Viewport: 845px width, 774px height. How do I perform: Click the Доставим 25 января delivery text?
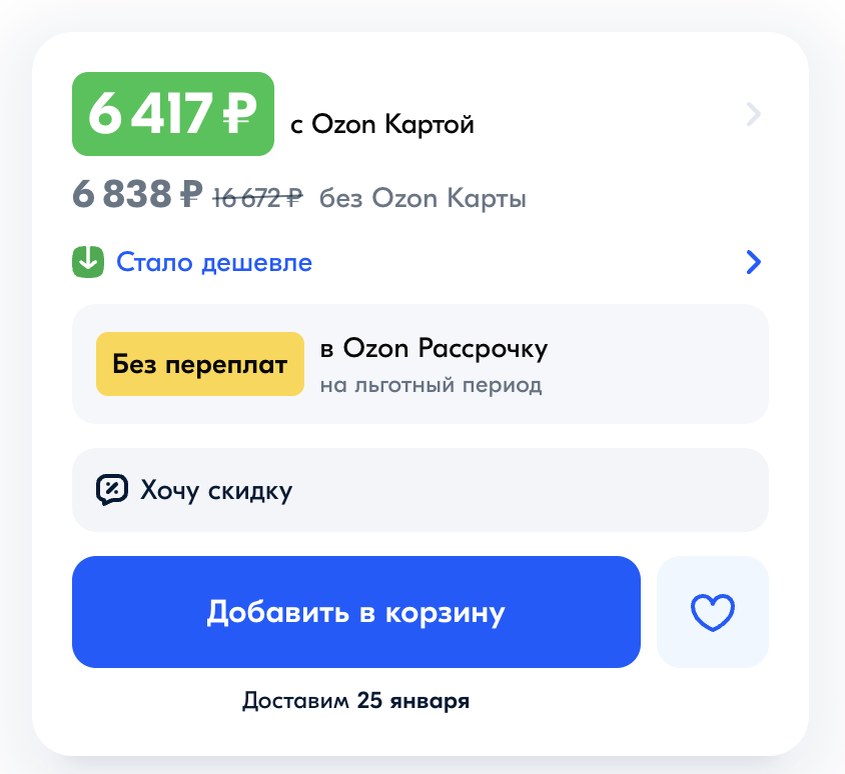point(356,701)
